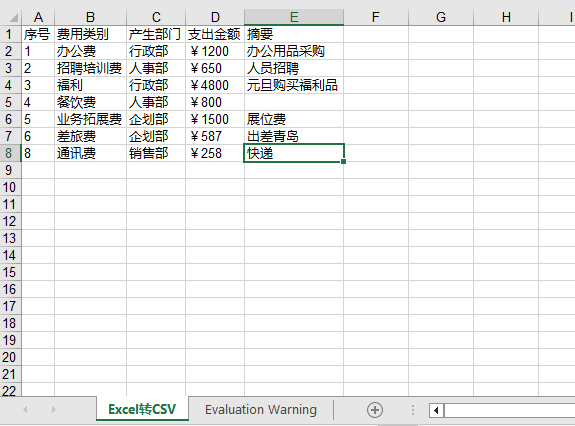This screenshot has height=426, width=575.
Task: Click cell with amount ¥4800
Action: tap(215, 85)
